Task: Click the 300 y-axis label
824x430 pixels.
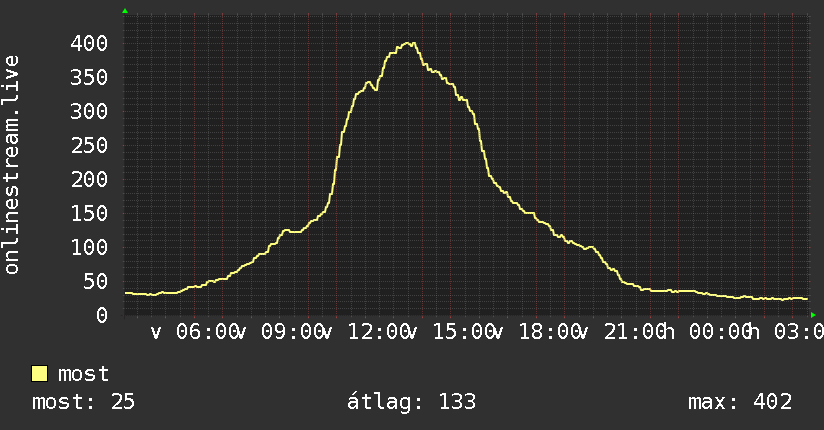Action: coord(89,111)
